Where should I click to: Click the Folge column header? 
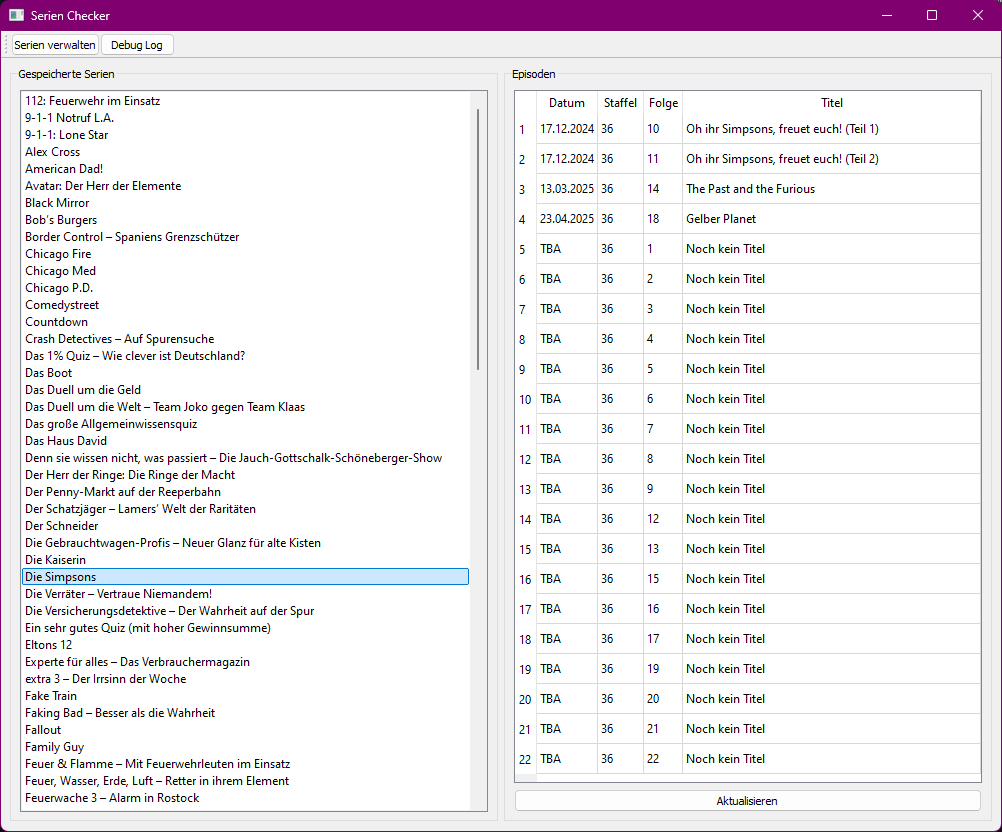663,103
